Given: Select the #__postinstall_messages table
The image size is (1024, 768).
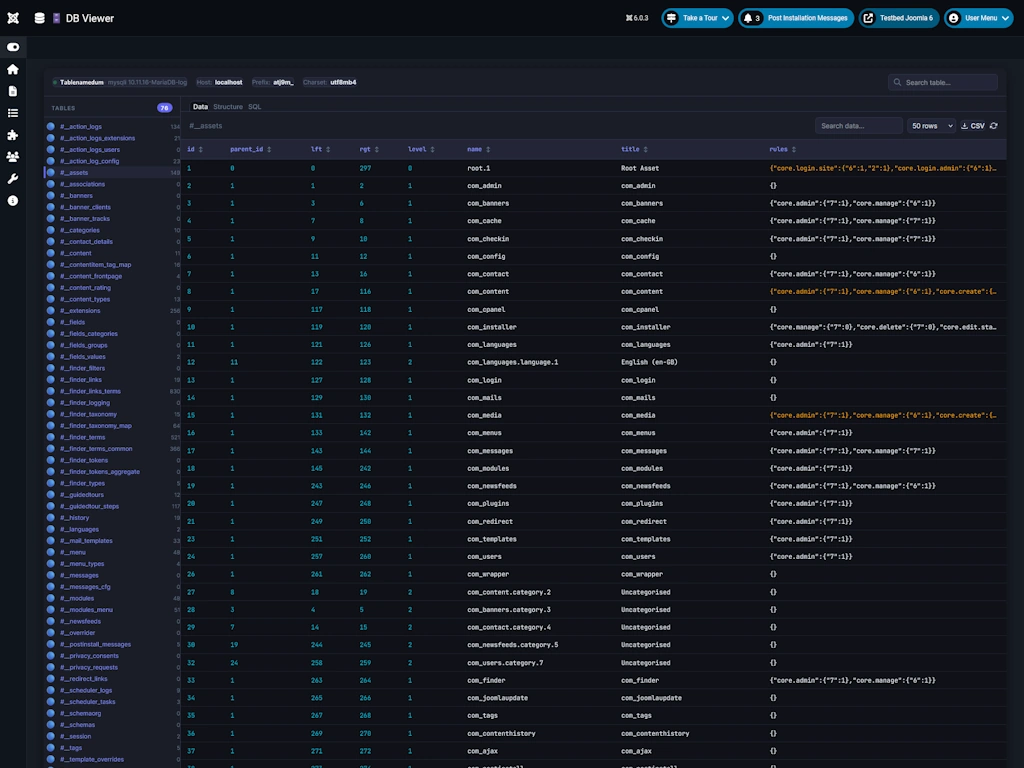Looking at the screenshot, I should coord(112,645).
